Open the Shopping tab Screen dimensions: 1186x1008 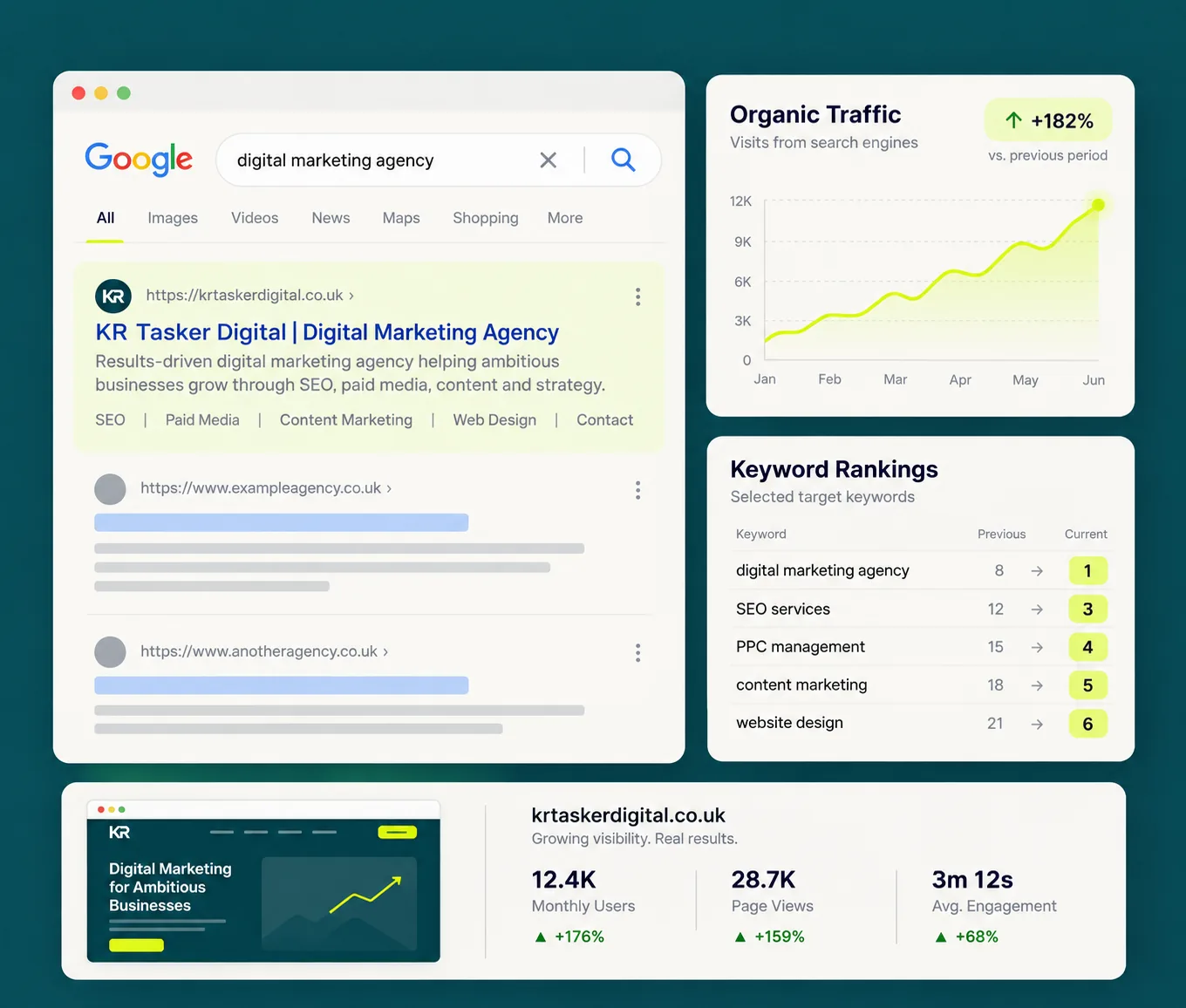click(x=486, y=218)
